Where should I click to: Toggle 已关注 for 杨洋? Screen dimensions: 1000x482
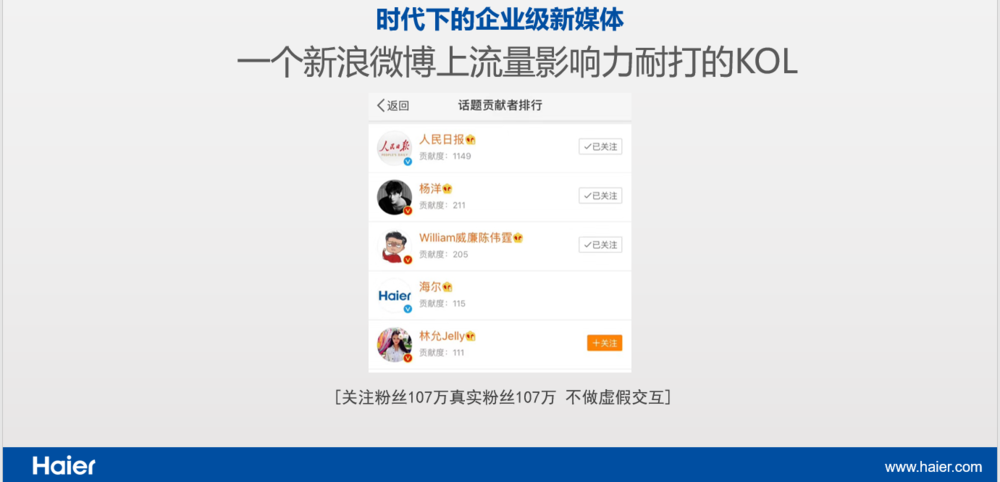click(600, 196)
